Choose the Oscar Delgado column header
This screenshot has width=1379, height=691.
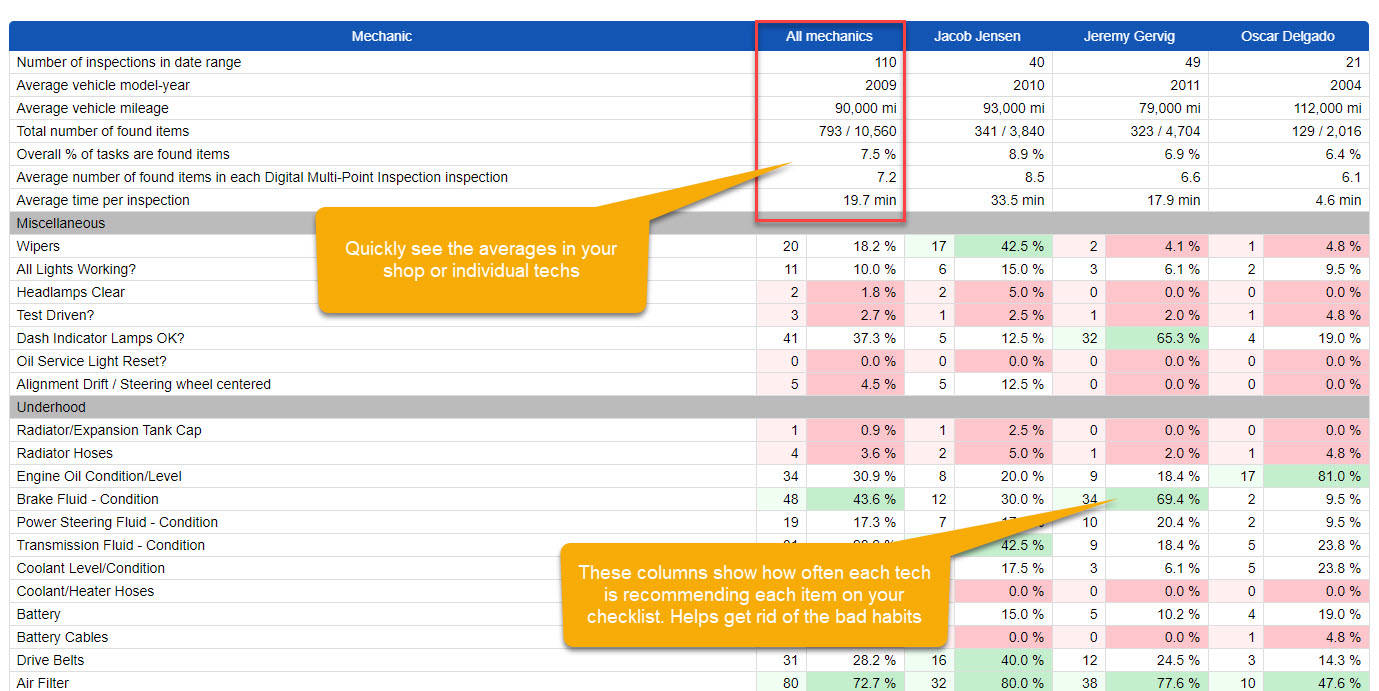tap(1287, 36)
